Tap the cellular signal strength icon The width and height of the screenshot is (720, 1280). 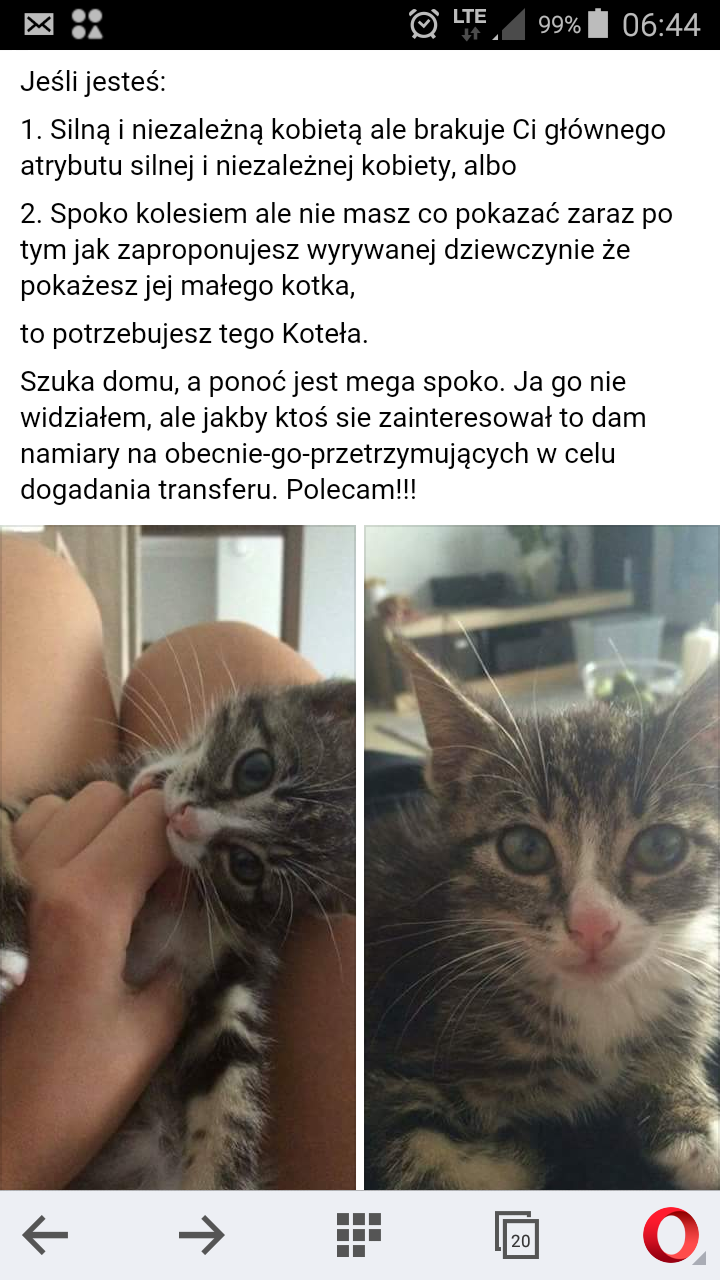pos(512,25)
